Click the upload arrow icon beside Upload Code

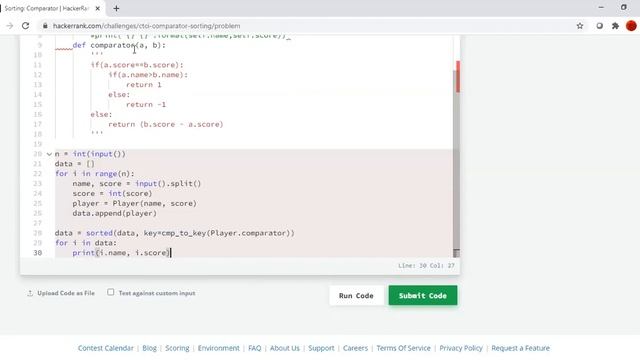tap(30, 293)
